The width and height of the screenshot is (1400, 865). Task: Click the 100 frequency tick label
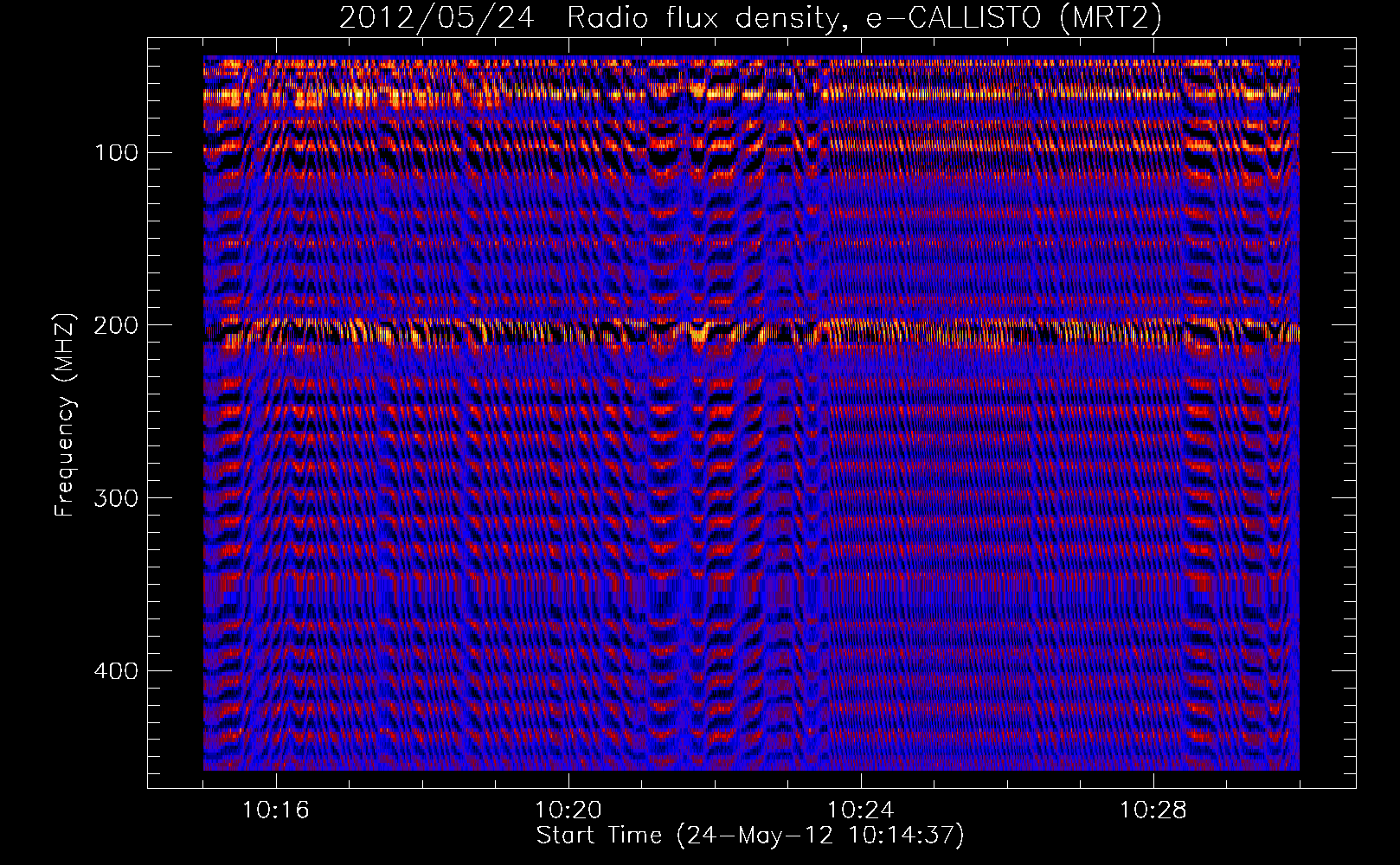tap(116, 153)
